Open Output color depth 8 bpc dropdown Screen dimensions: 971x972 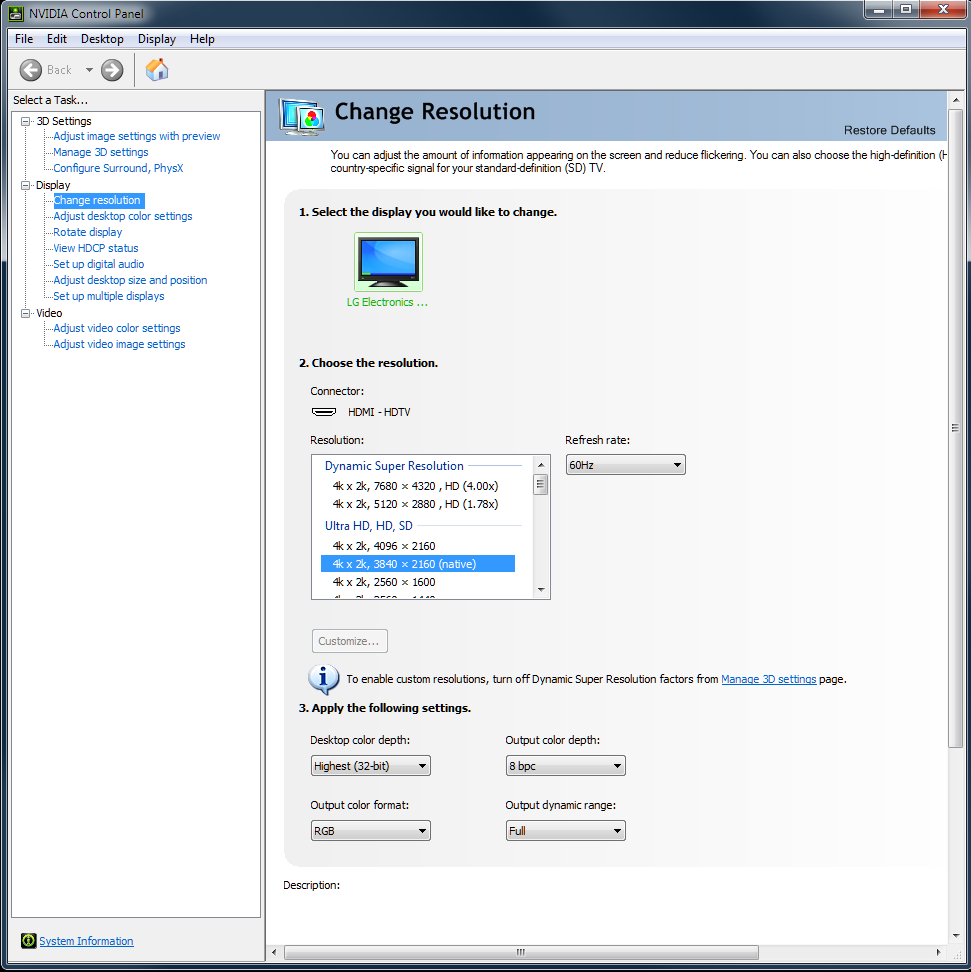565,766
